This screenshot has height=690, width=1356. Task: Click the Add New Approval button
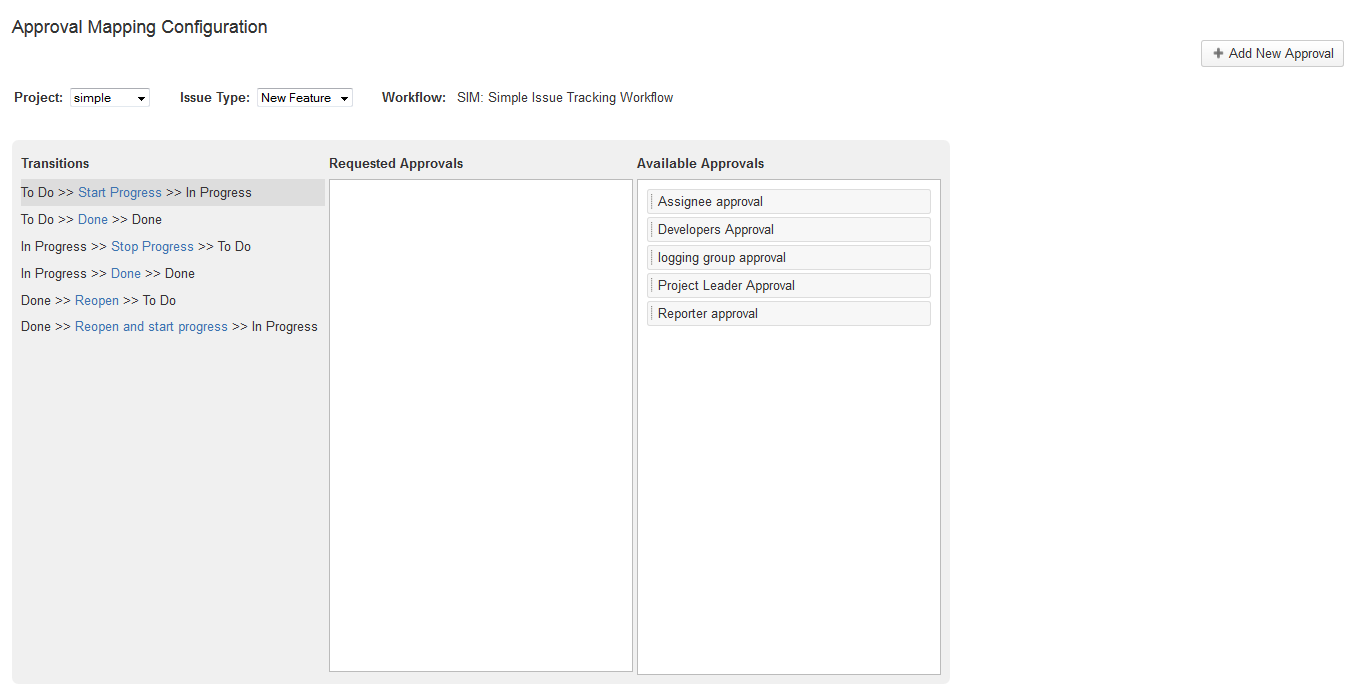tap(1272, 54)
